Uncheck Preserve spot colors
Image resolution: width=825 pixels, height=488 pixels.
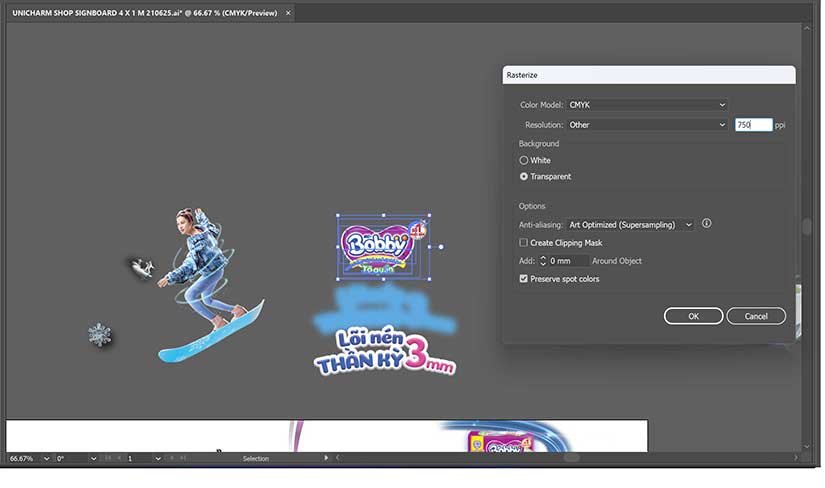click(524, 279)
